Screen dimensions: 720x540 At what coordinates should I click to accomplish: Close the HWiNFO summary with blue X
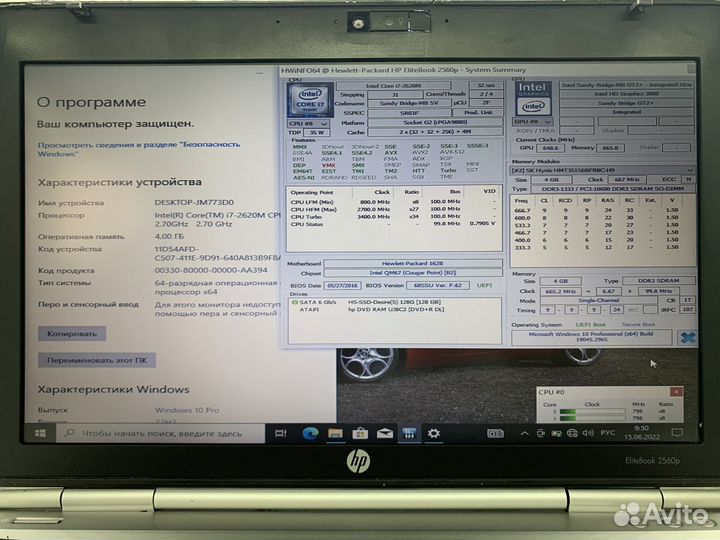[x=687, y=338]
